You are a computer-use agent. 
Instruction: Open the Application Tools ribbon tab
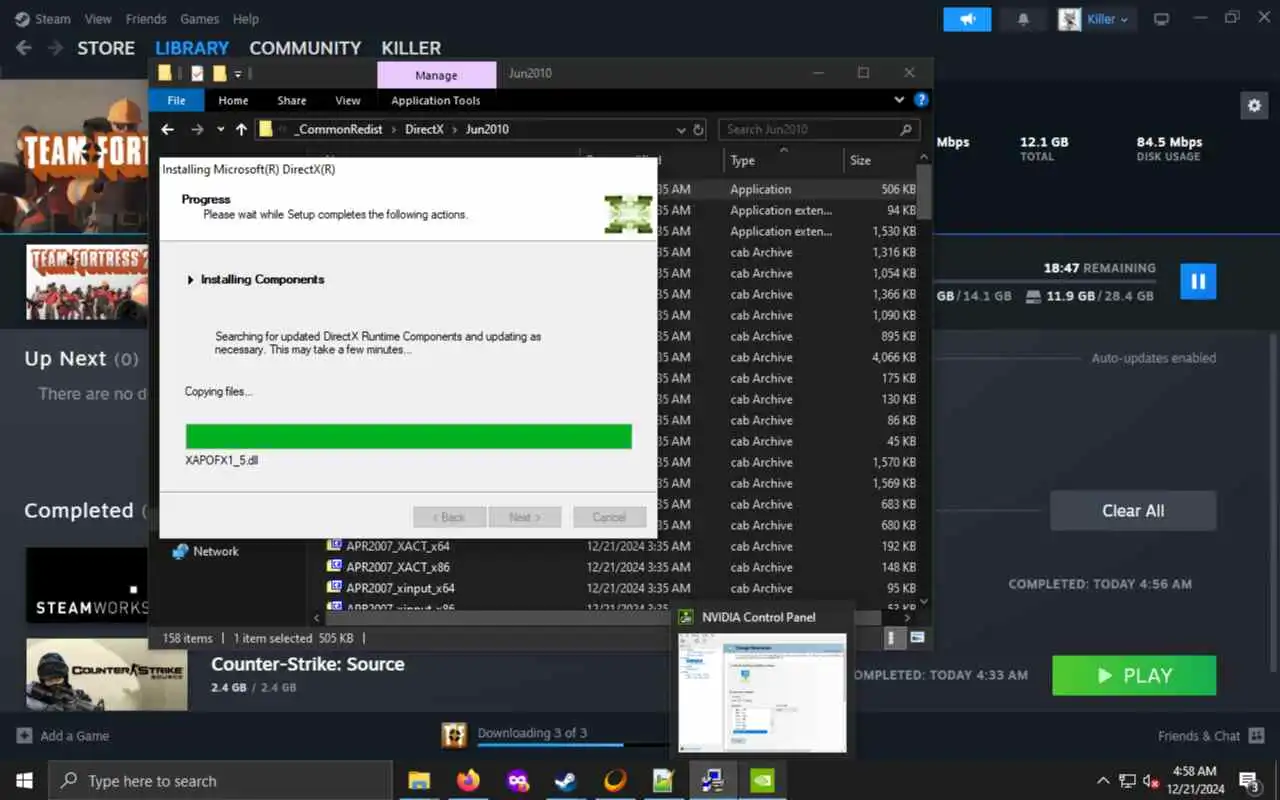[436, 100]
